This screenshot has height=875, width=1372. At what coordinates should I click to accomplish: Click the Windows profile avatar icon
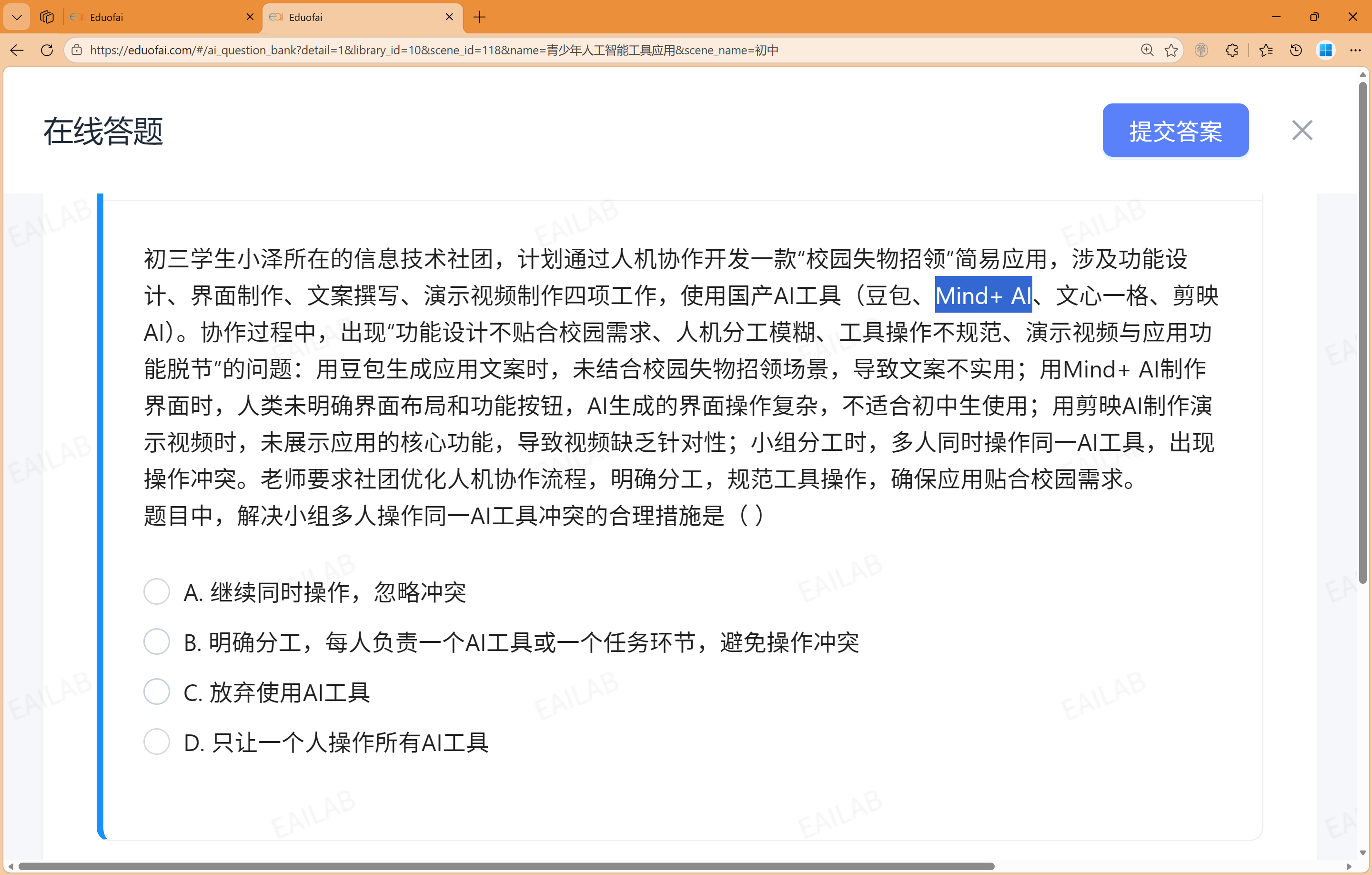point(1326,50)
